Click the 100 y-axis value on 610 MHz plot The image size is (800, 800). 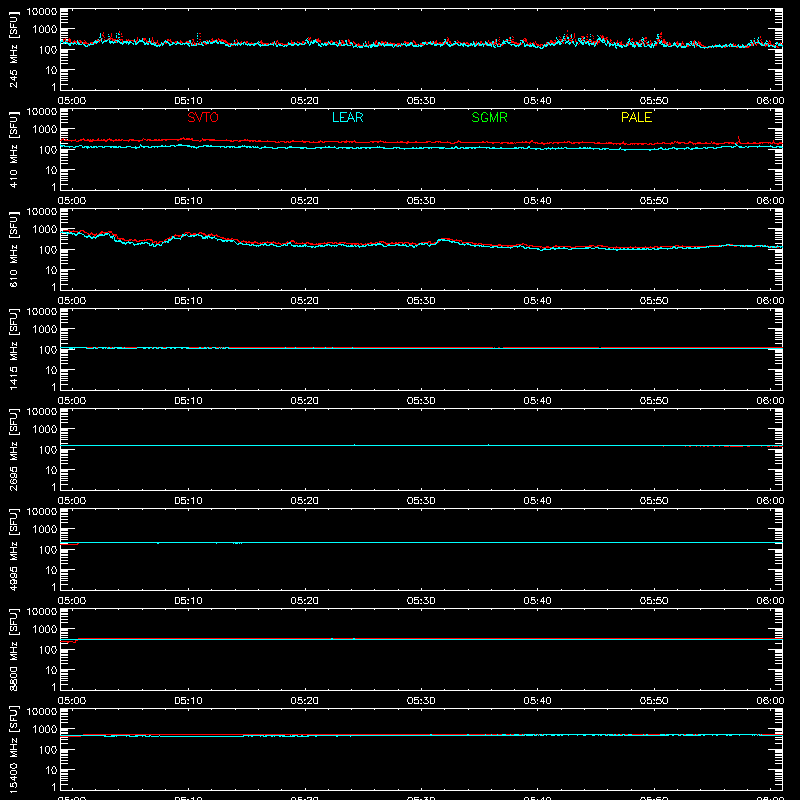coord(48,250)
